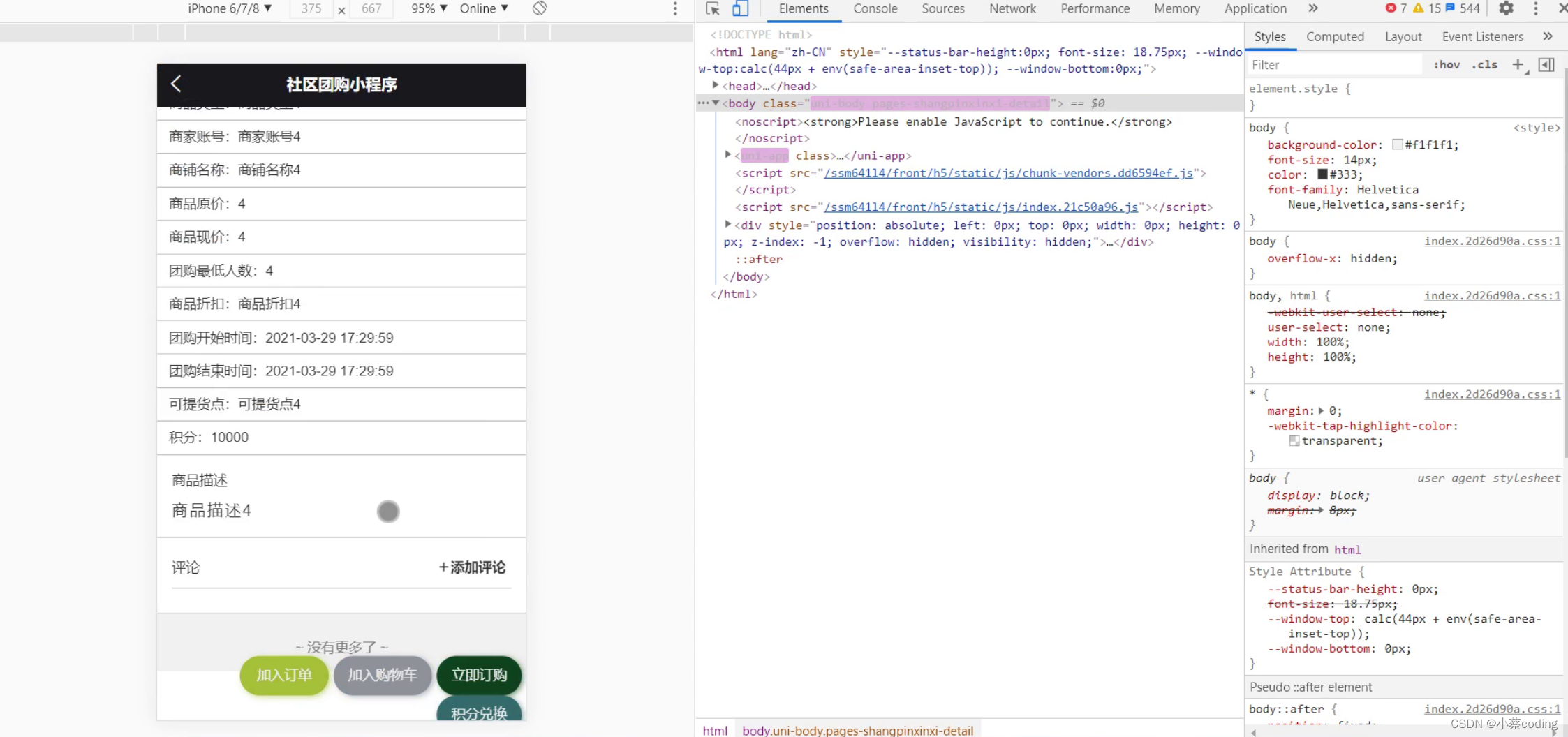The height and width of the screenshot is (737, 1568).
Task: Tap the 积分兑换 button
Action: (480, 709)
